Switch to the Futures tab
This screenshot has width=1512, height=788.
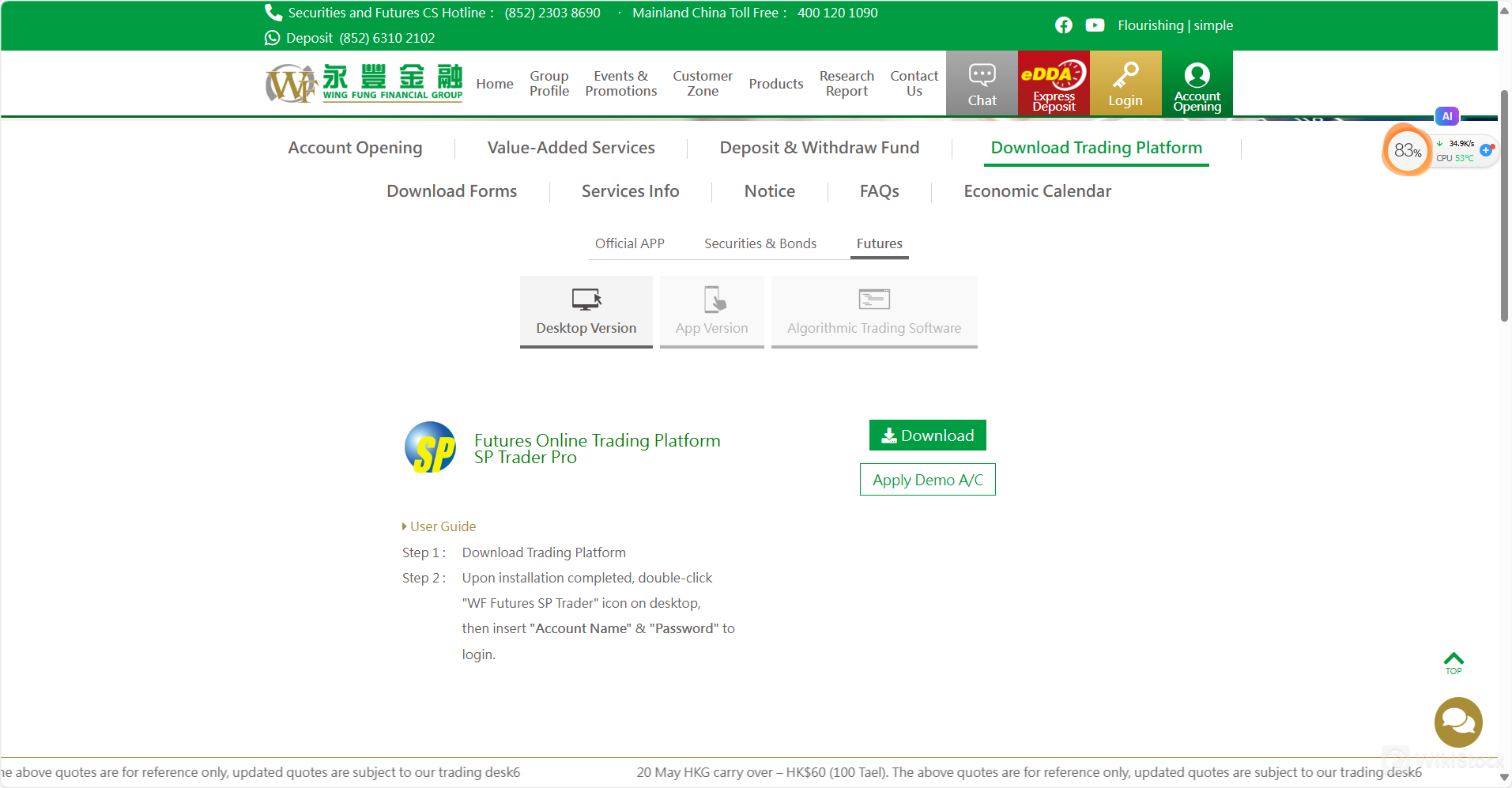[880, 243]
